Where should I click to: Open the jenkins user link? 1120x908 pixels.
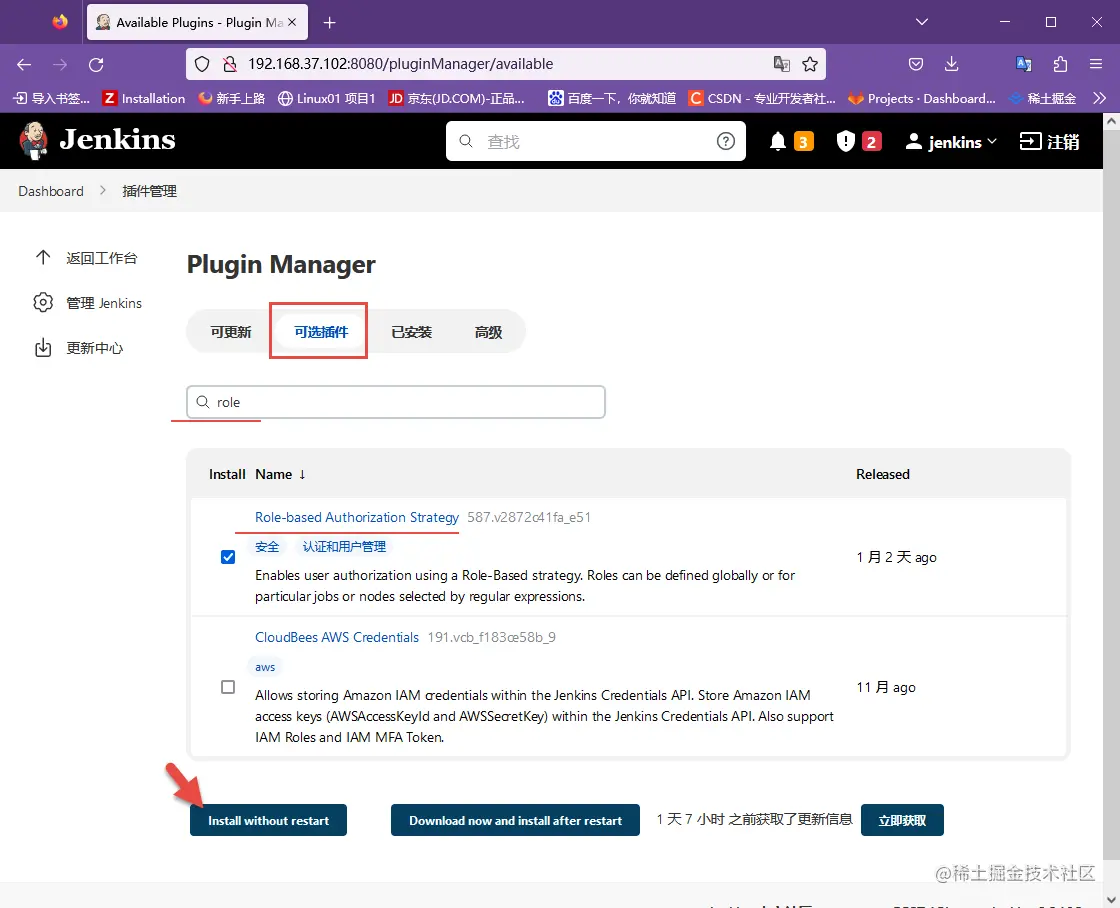tap(944, 141)
